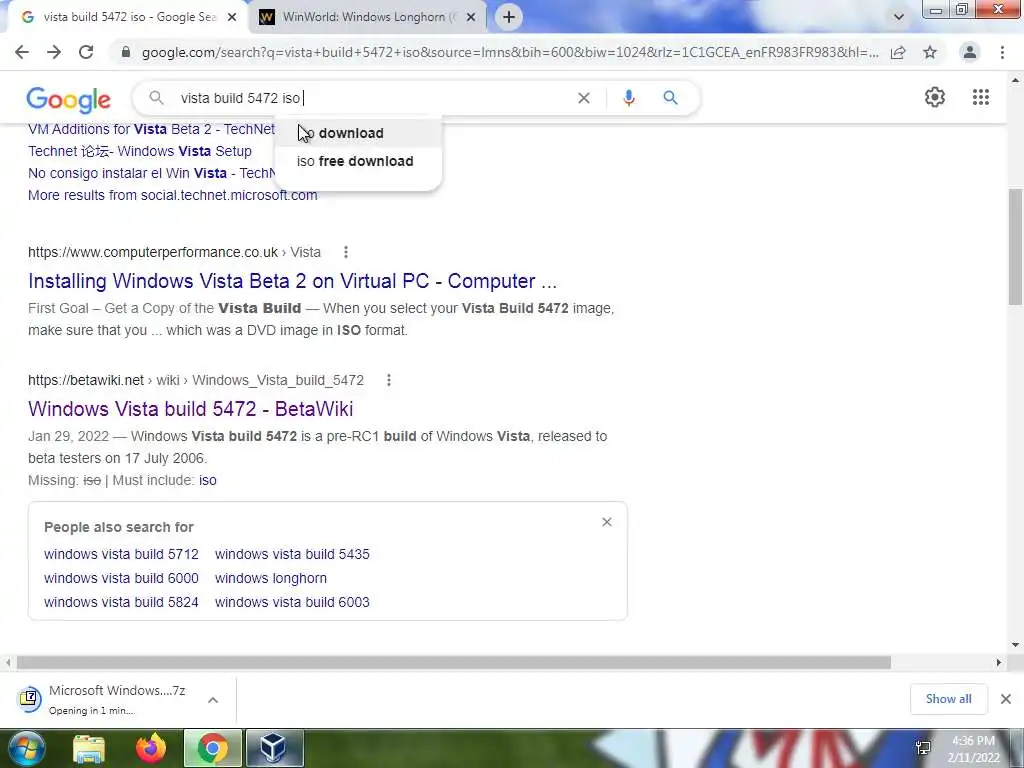Click the Chrome taskbar icon
Viewport: 1024px width, 768px height.
(x=212, y=748)
